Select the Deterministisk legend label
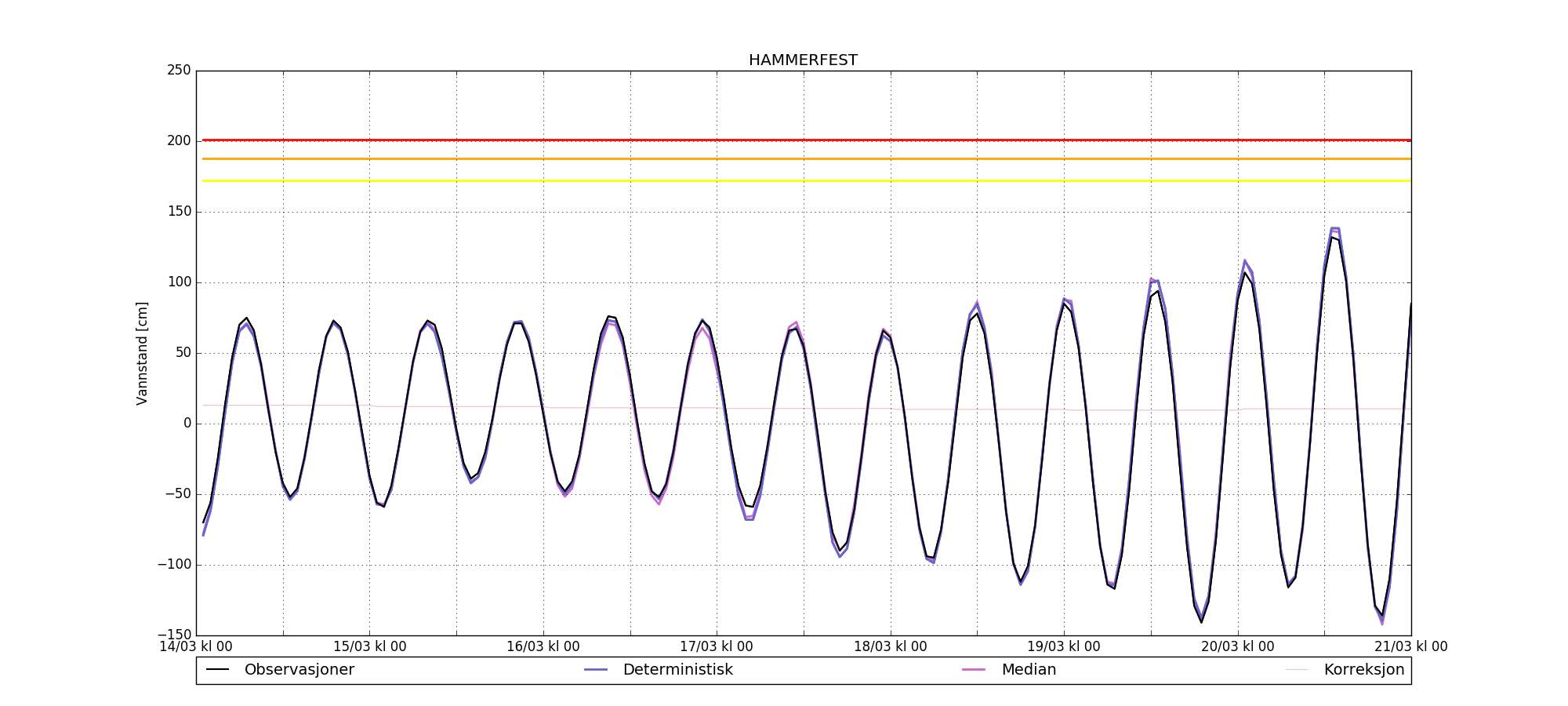1568x706 pixels. click(677, 670)
